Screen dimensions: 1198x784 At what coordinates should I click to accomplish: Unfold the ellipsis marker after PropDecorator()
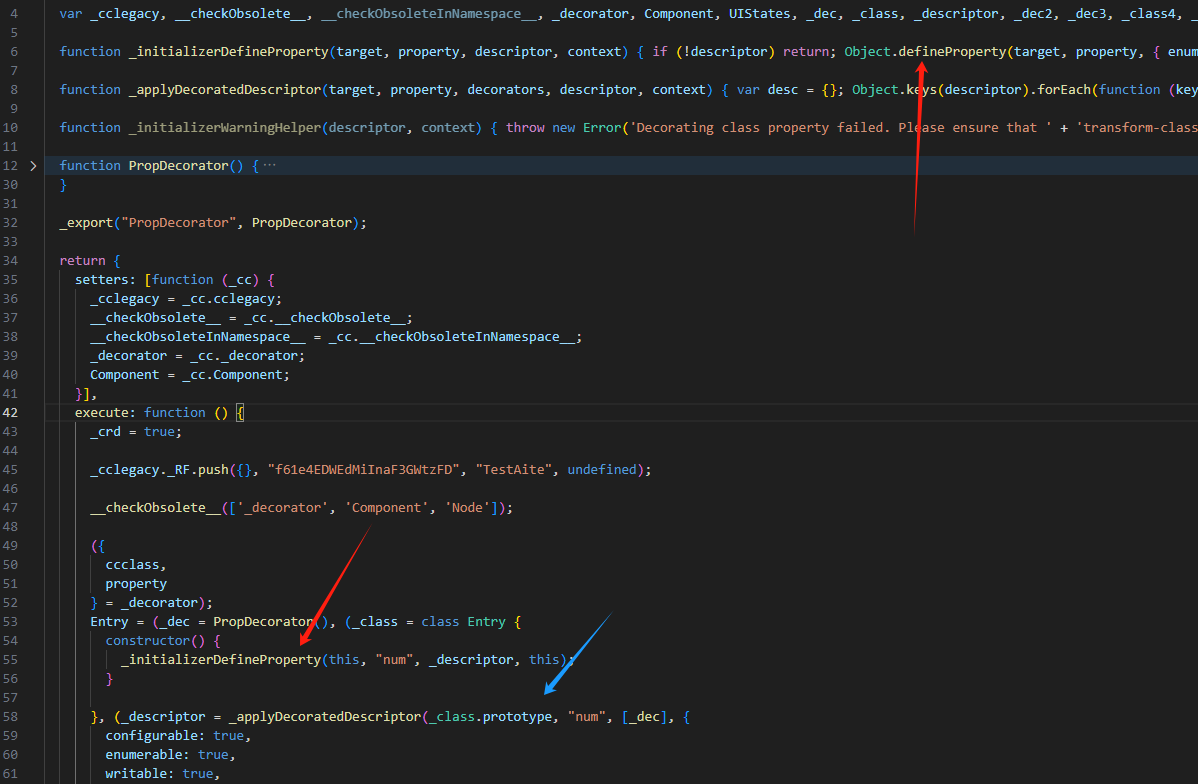tap(269, 165)
